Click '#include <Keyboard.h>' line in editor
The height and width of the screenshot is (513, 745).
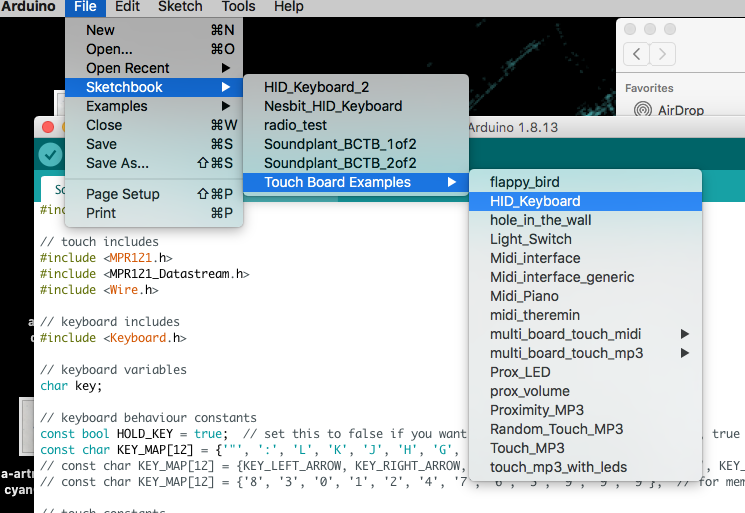[113, 338]
